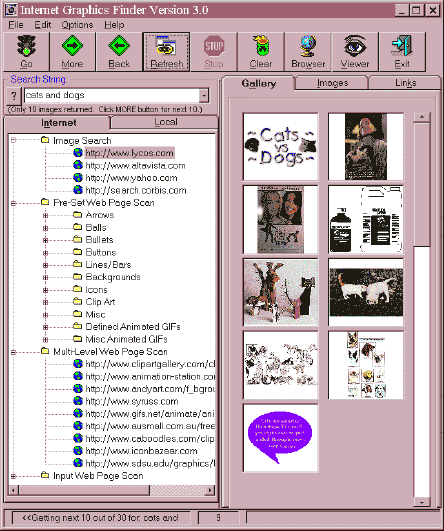Open the Options menu
Screen dimensions: 444x531
click(x=77, y=25)
